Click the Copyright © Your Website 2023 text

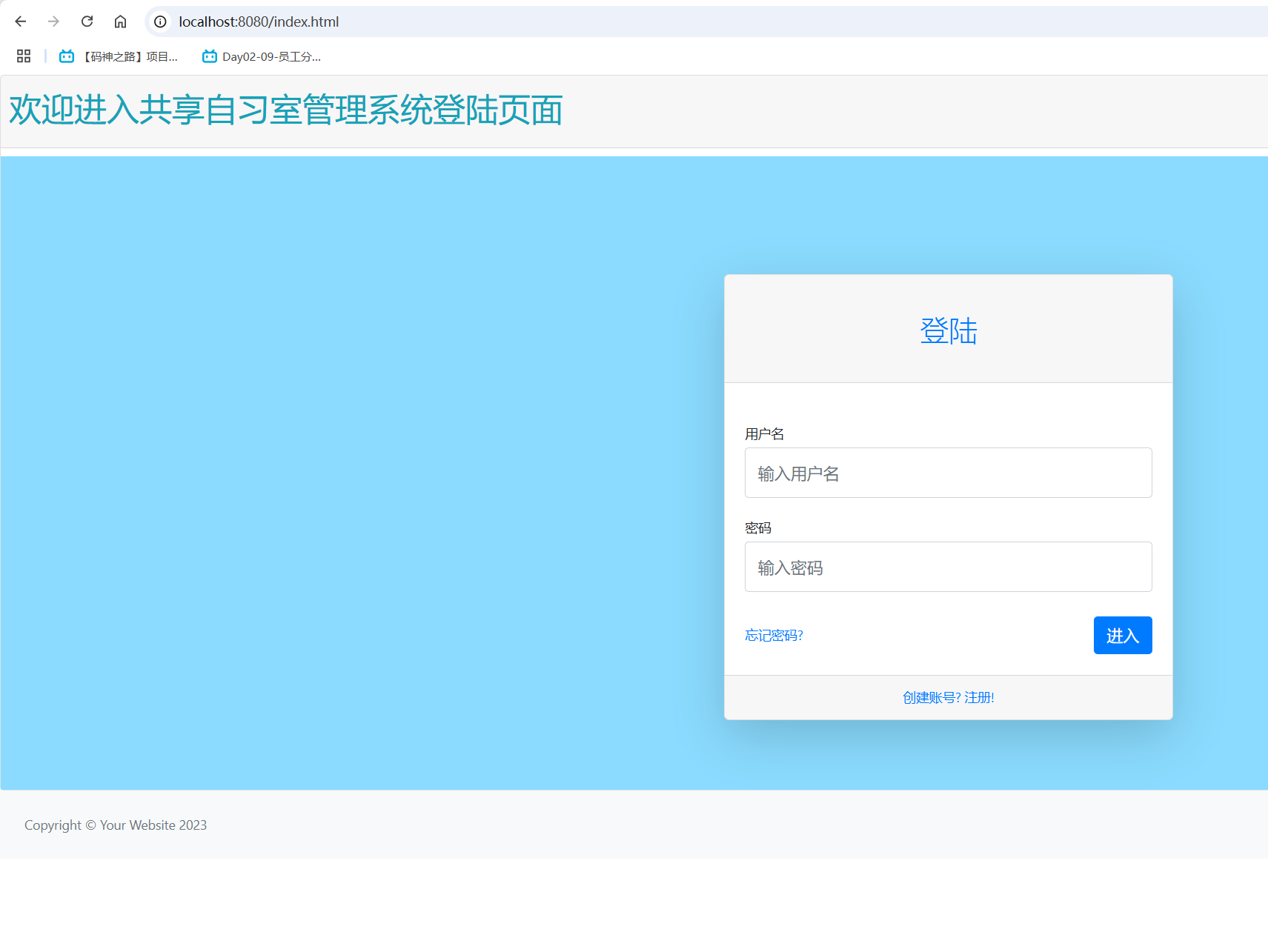click(116, 825)
